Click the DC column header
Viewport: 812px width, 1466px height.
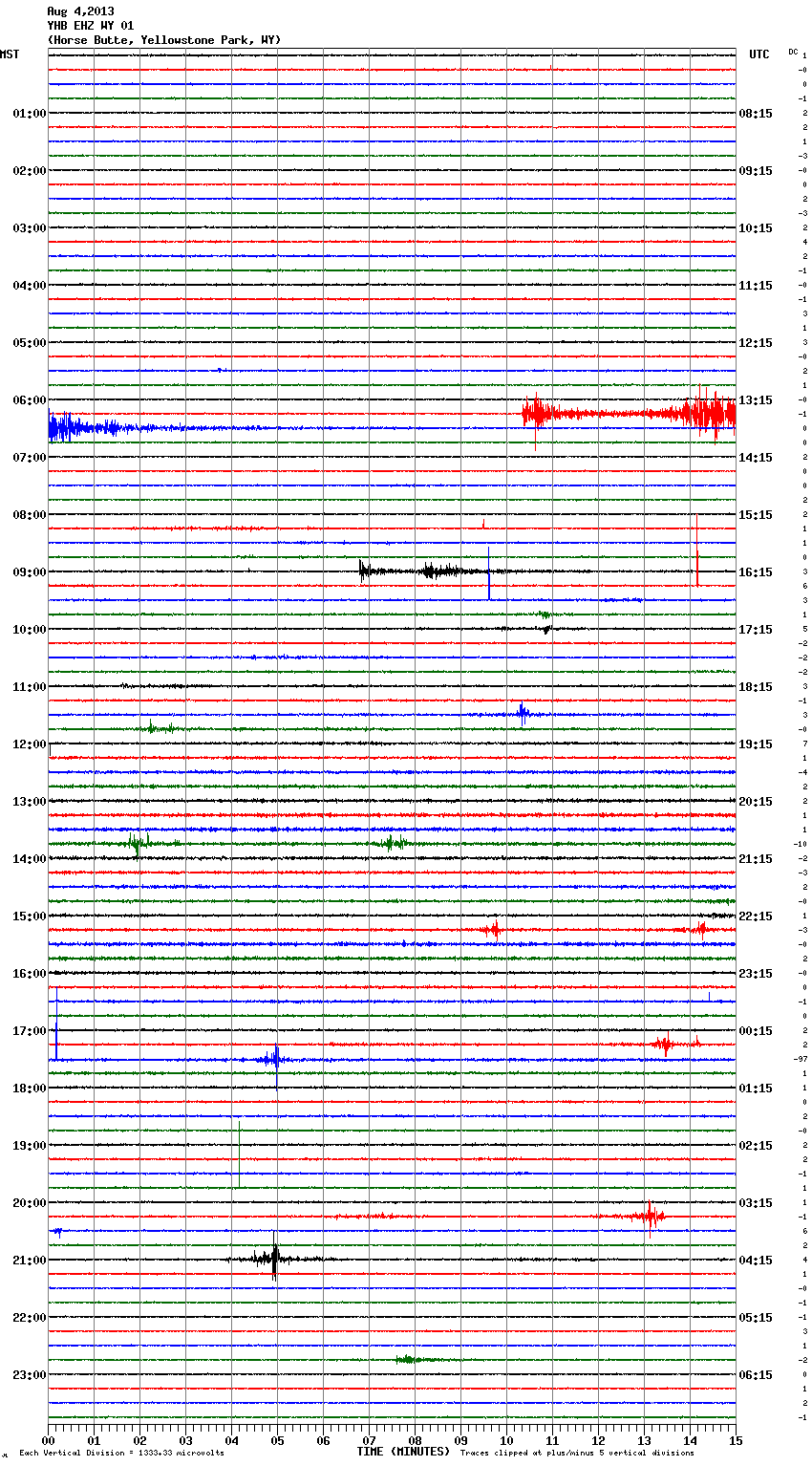click(793, 52)
